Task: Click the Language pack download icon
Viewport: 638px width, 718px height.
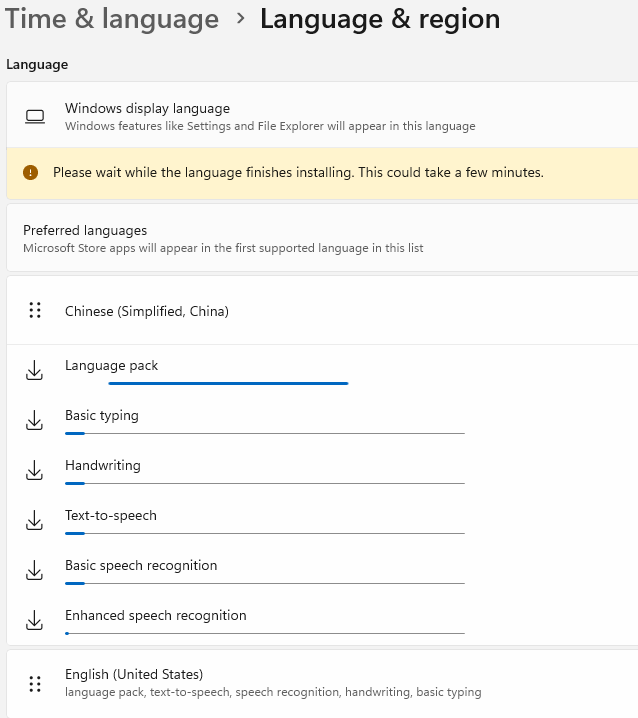Action: click(35, 371)
